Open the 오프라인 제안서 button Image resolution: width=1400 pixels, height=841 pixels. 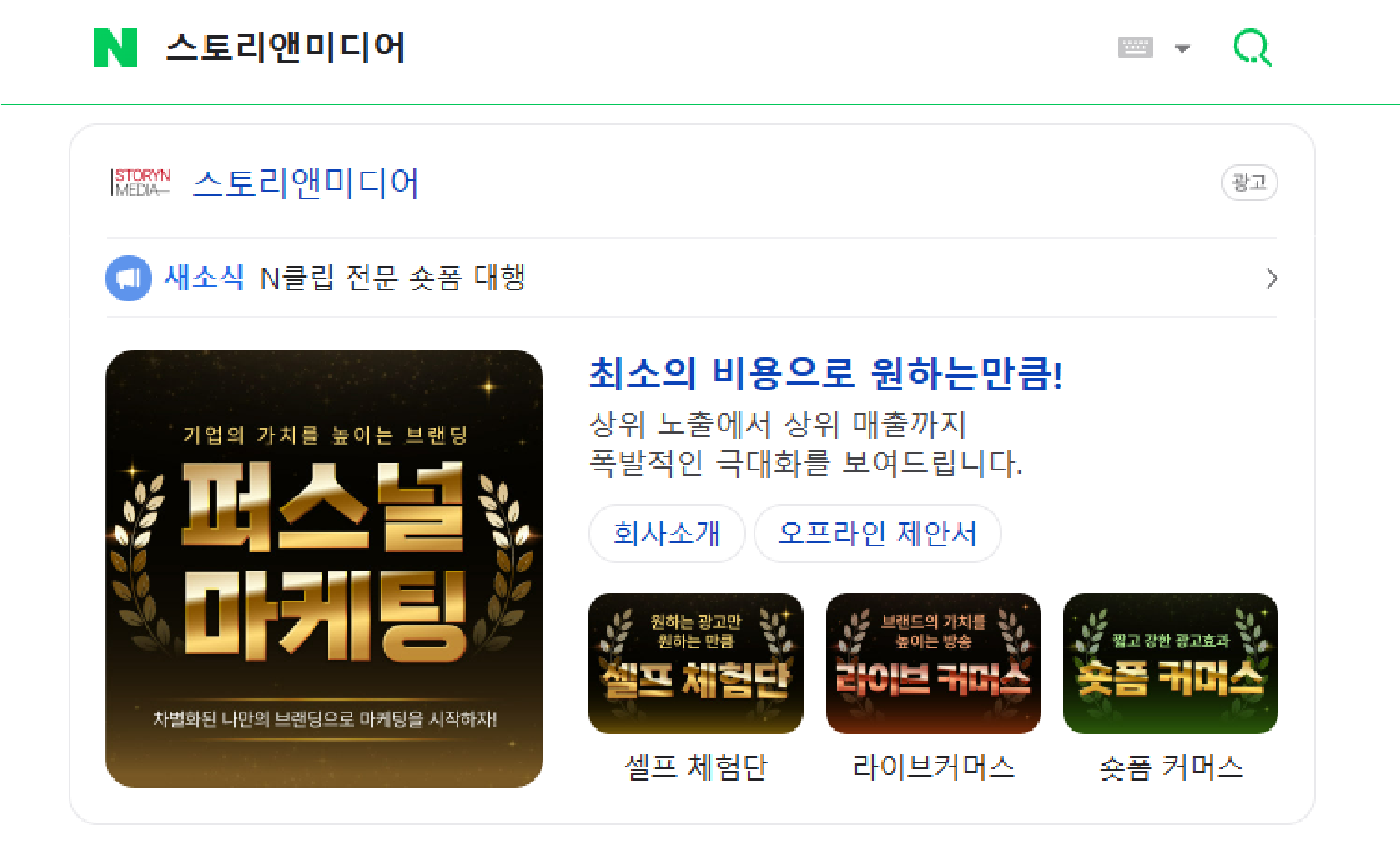point(878,534)
